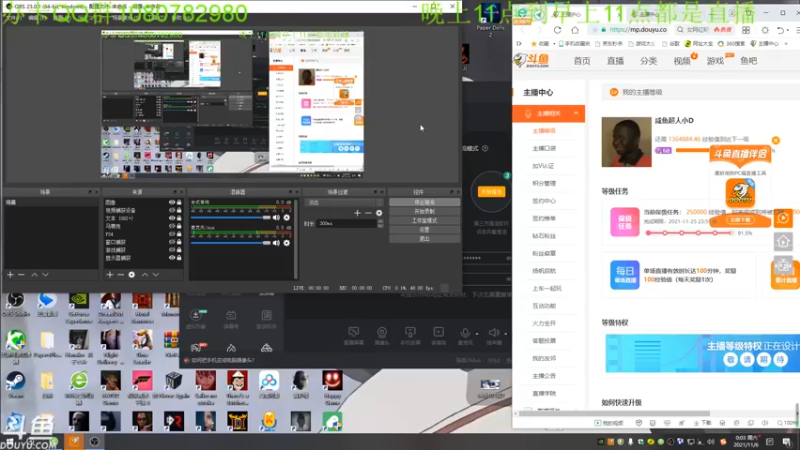800x450 pixels.
Task: Open the 淡出 scene transition dropdown
Action: point(344,203)
